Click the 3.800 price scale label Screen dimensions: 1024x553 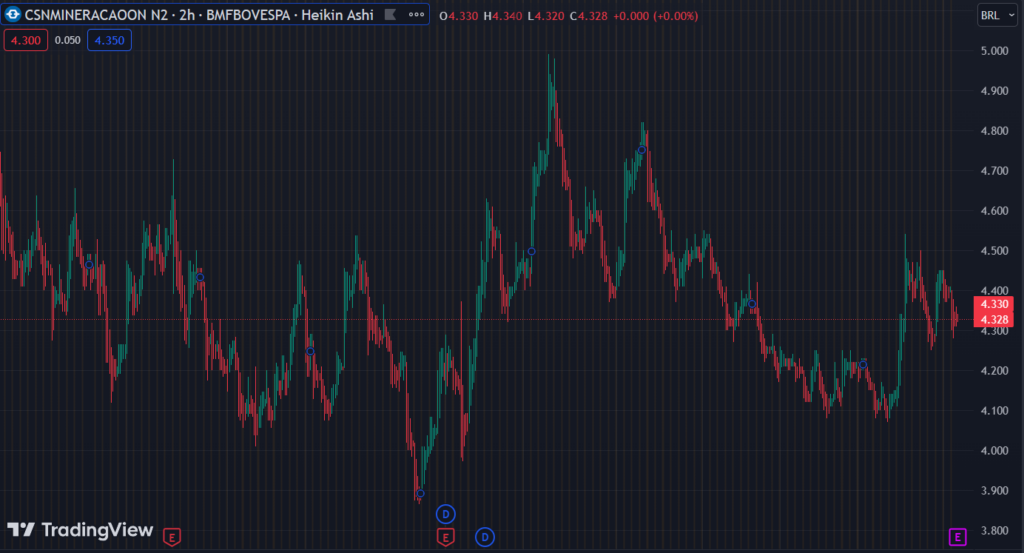(x=995, y=531)
